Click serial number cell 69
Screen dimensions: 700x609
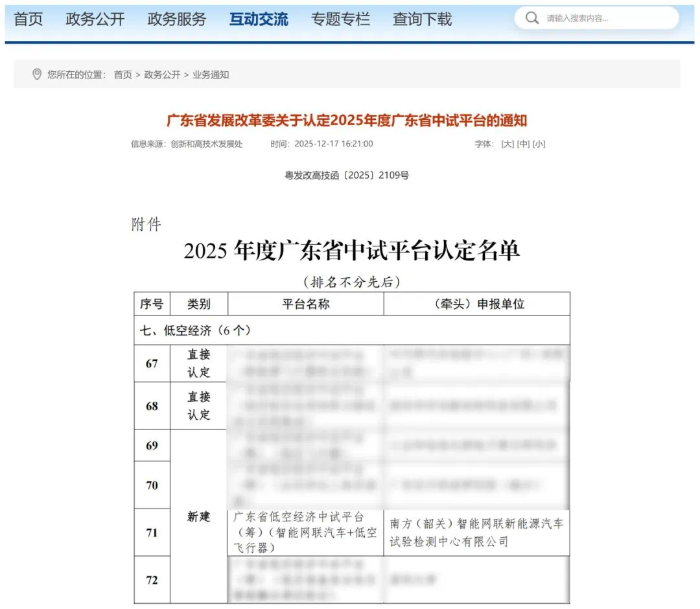pyautogui.click(x=152, y=446)
